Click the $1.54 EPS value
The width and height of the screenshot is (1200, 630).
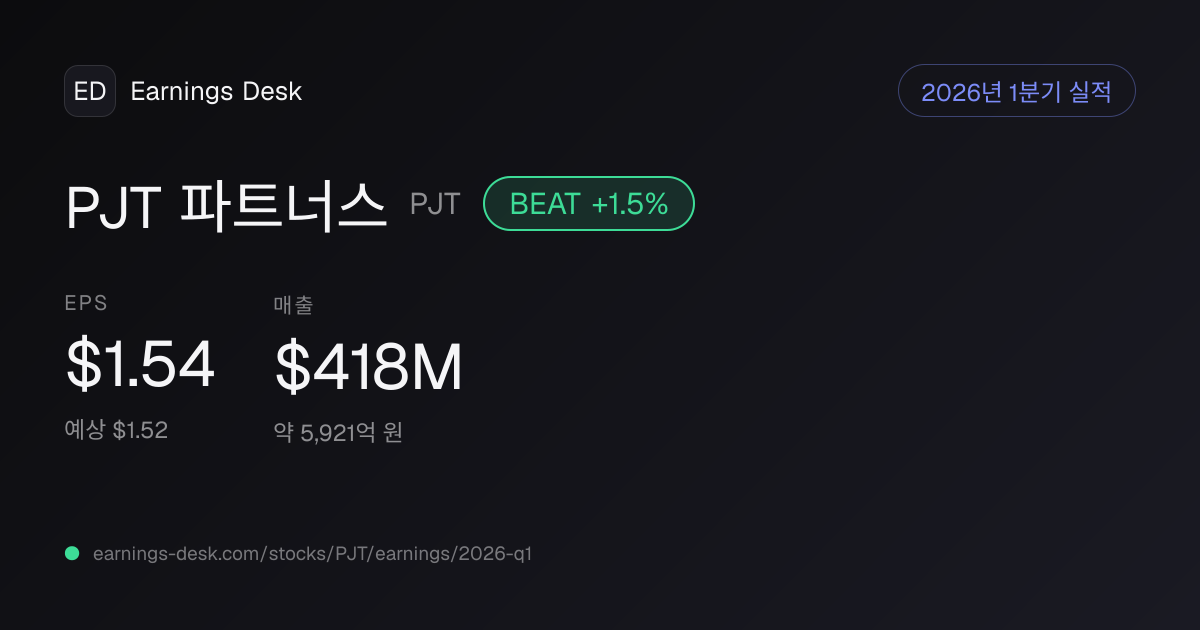pyautogui.click(x=140, y=365)
